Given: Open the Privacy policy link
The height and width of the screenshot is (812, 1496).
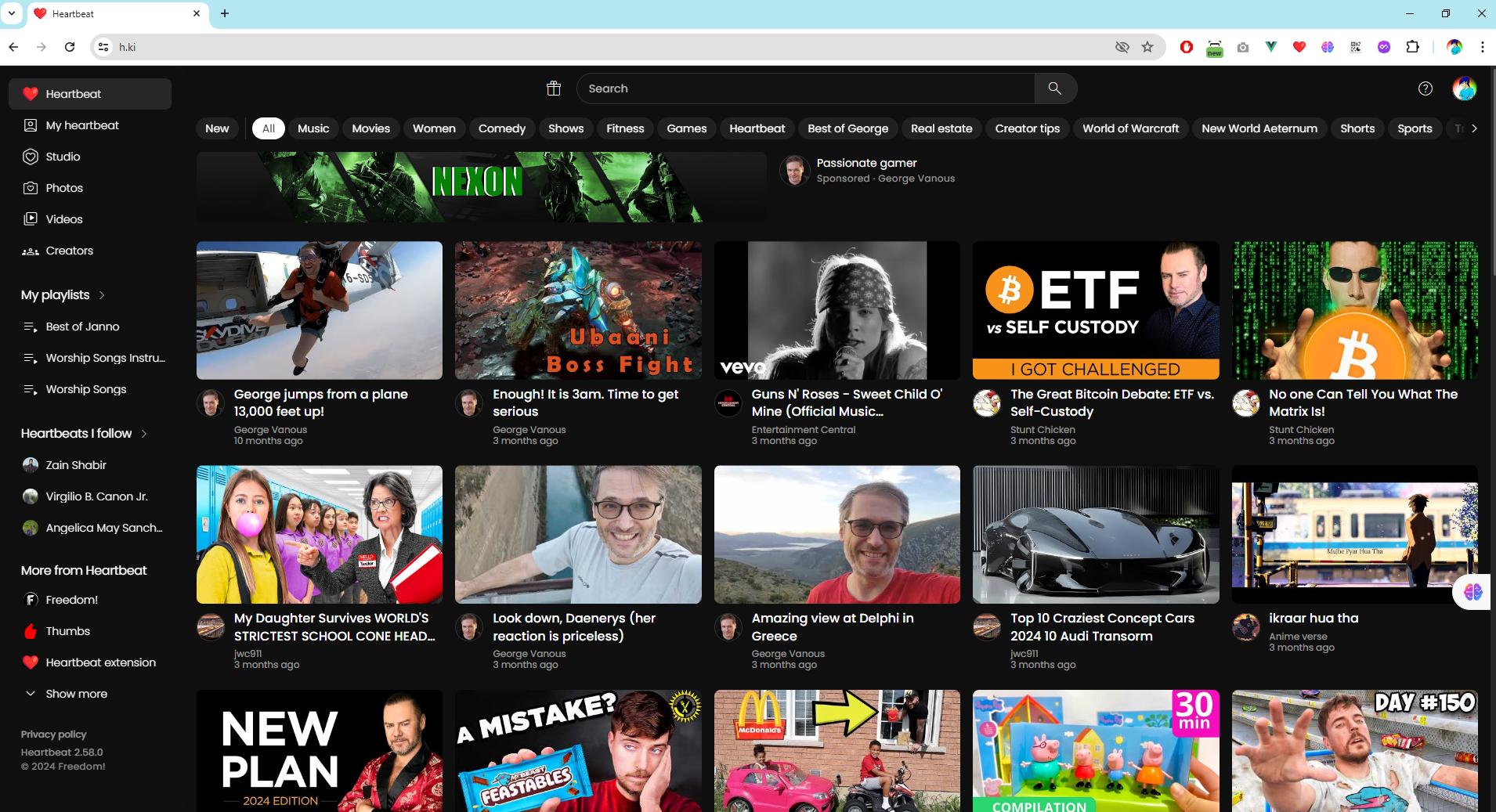Looking at the screenshot, I should click(53, 734).
